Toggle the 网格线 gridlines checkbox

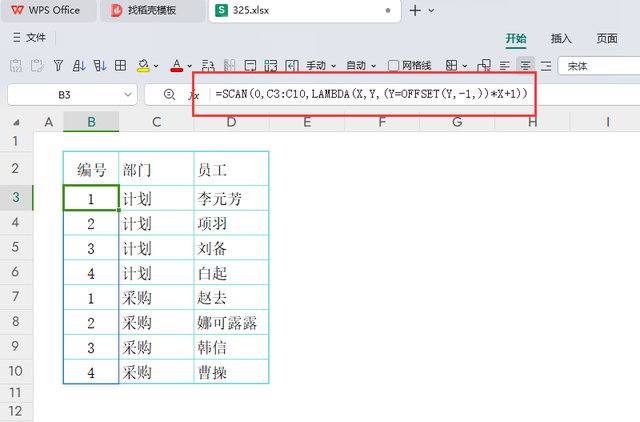(x=393, y=65)
